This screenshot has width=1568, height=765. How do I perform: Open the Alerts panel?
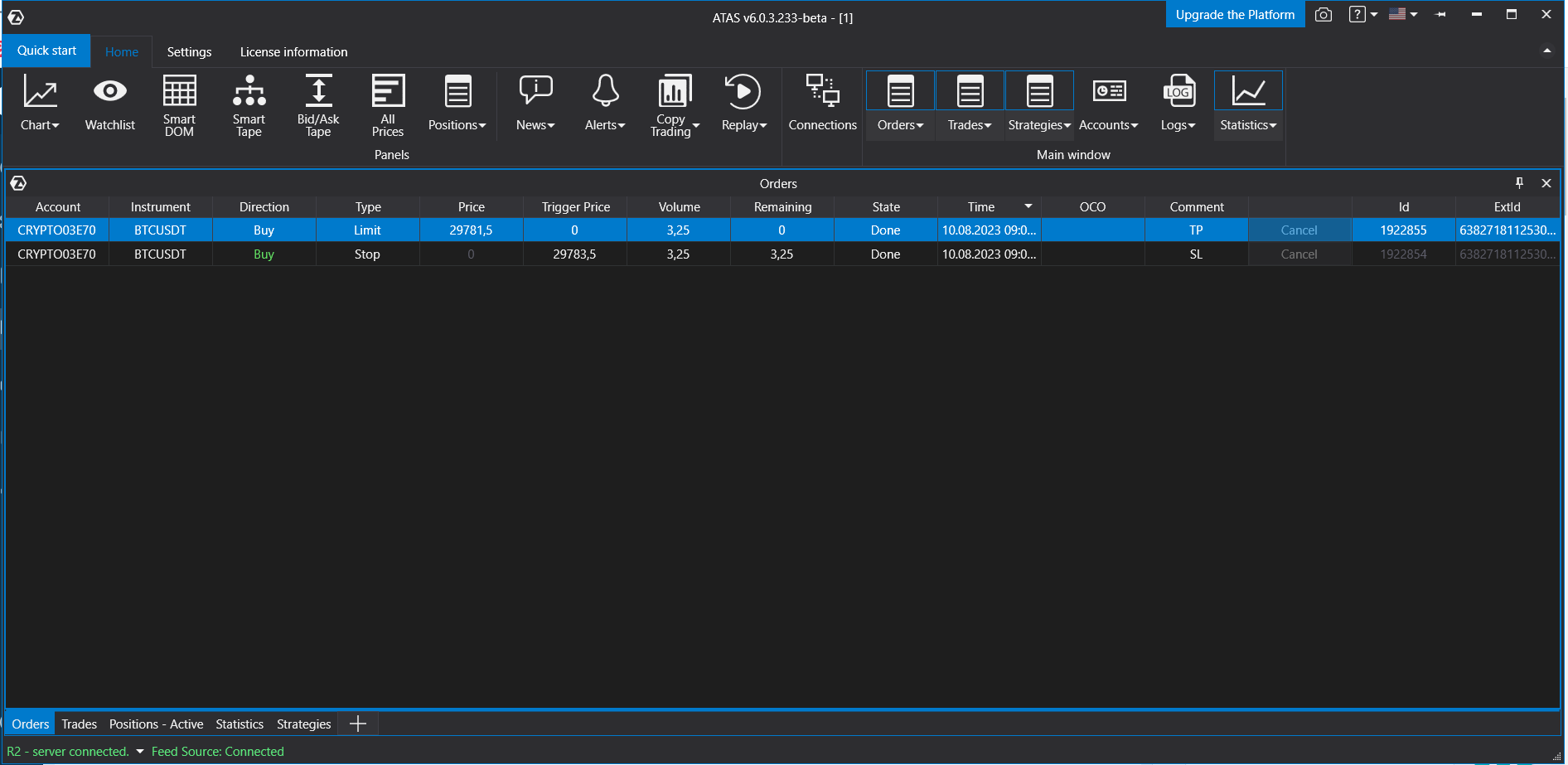coord(604,104)
